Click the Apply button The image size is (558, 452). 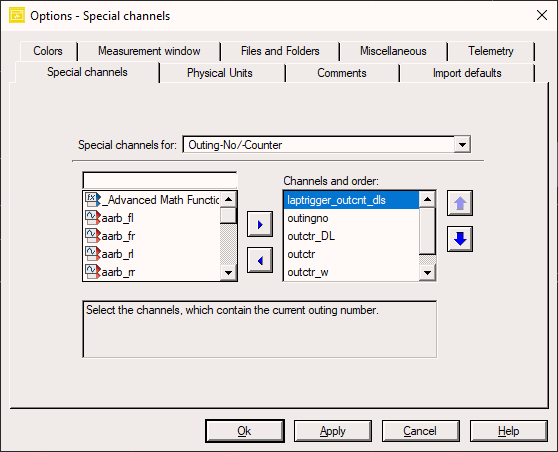[333, 431]
